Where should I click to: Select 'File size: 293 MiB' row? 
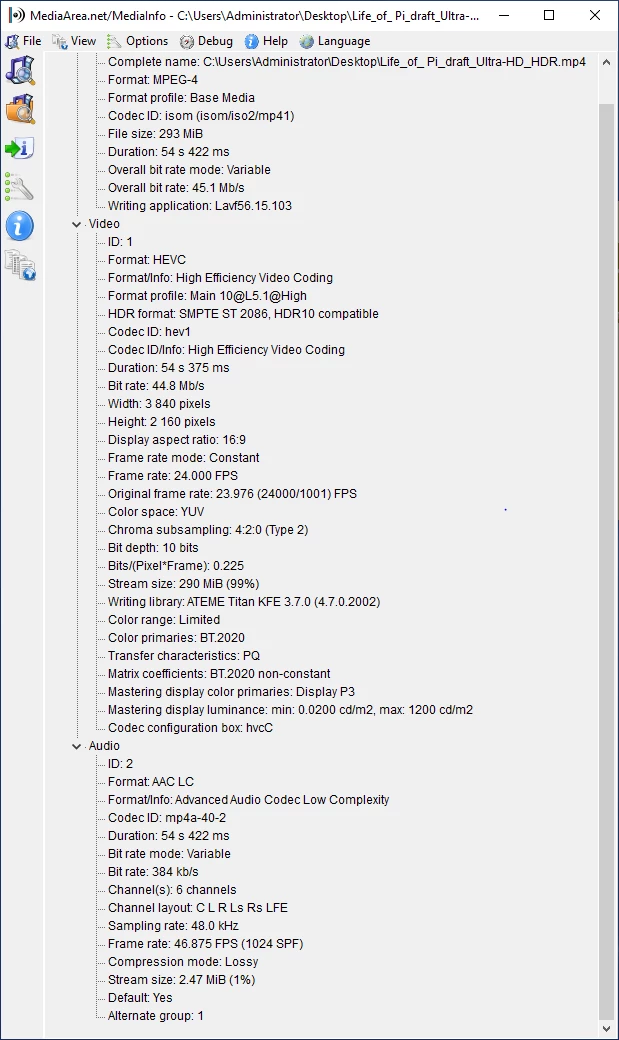[155, 133]
